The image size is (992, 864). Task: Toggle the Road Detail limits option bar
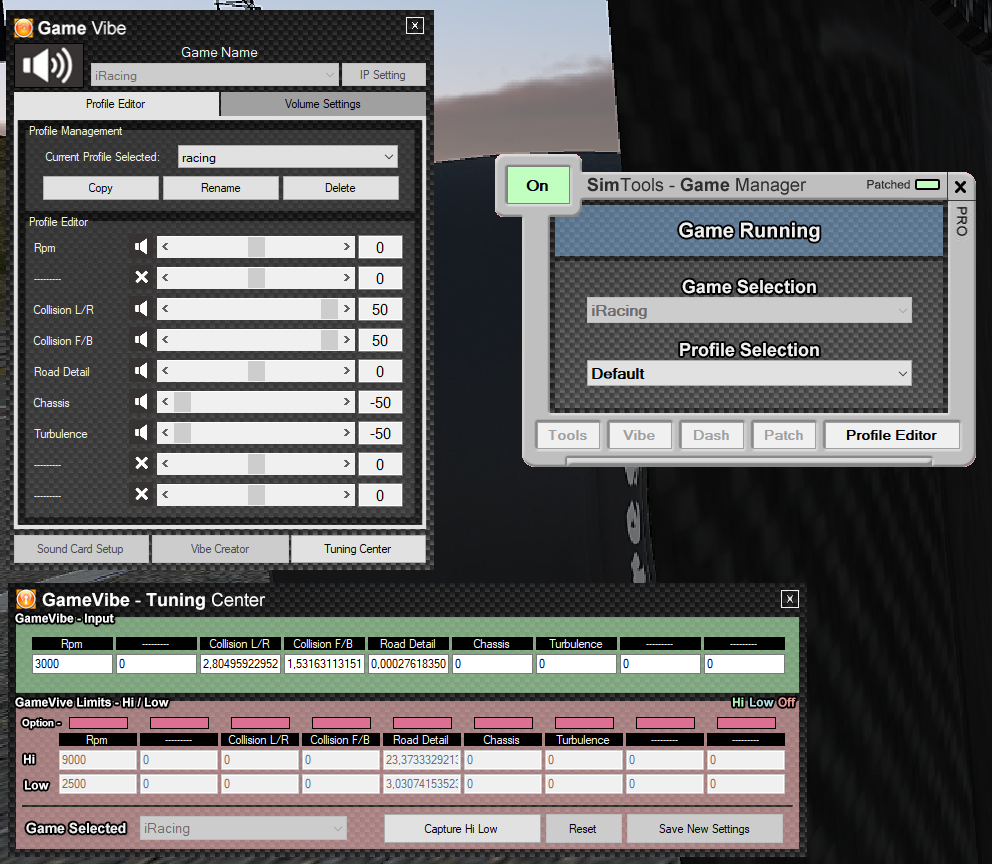coord(422,723)
